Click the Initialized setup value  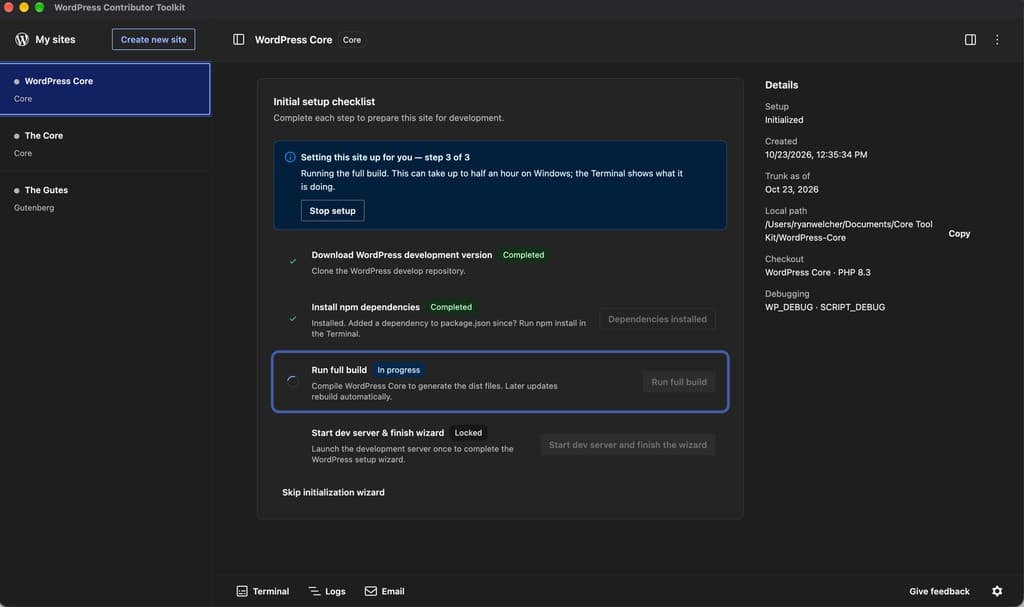click(x=784, y=120)
